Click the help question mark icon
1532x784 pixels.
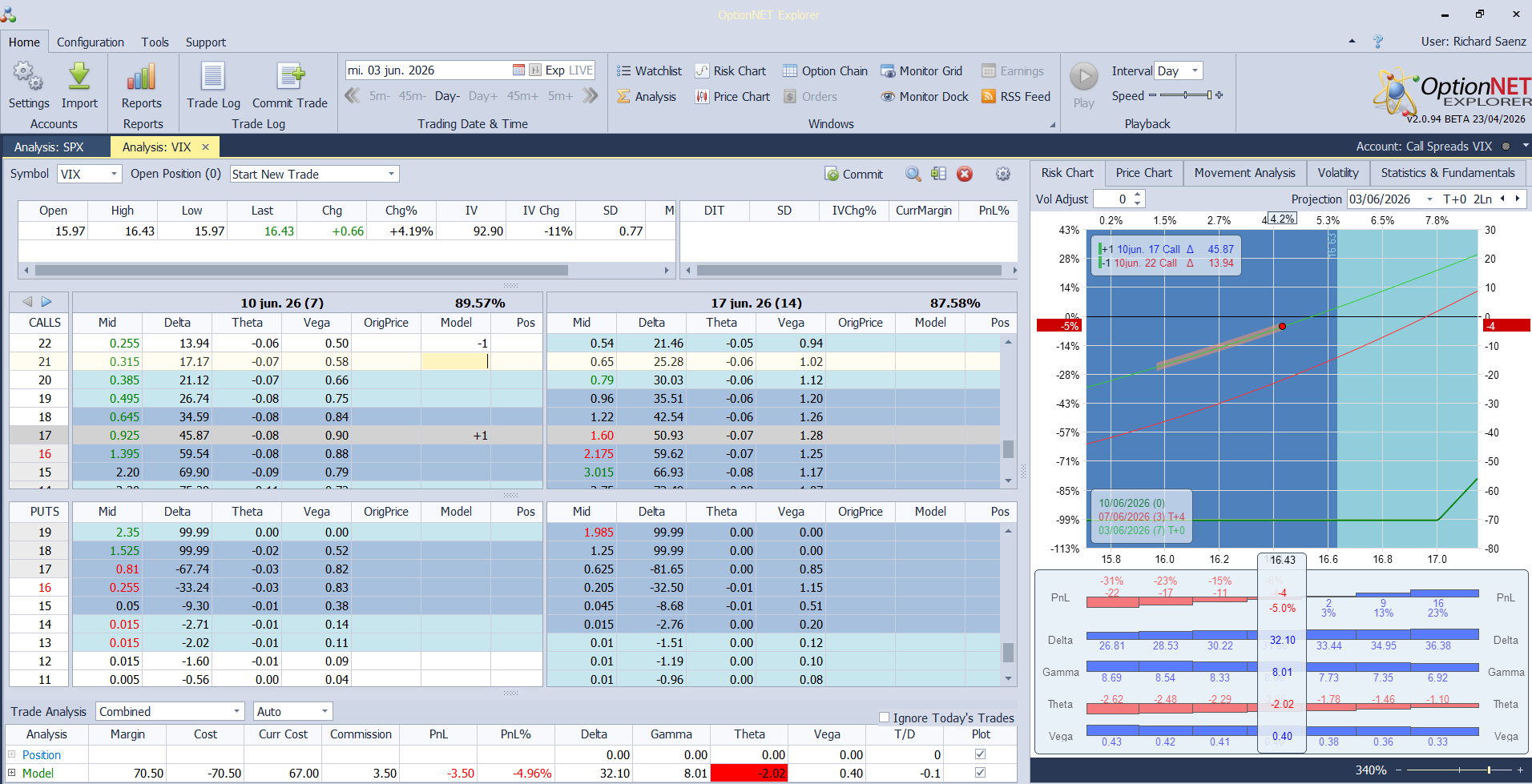coord(1378,42)
